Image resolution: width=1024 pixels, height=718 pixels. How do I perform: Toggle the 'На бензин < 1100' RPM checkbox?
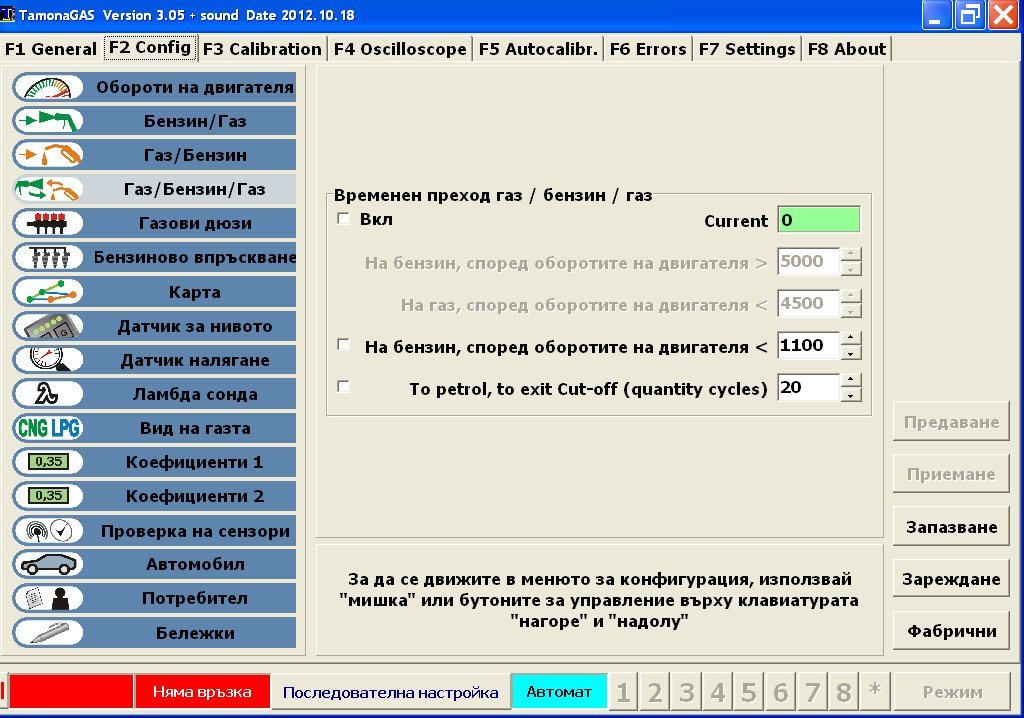click(344, 345)
